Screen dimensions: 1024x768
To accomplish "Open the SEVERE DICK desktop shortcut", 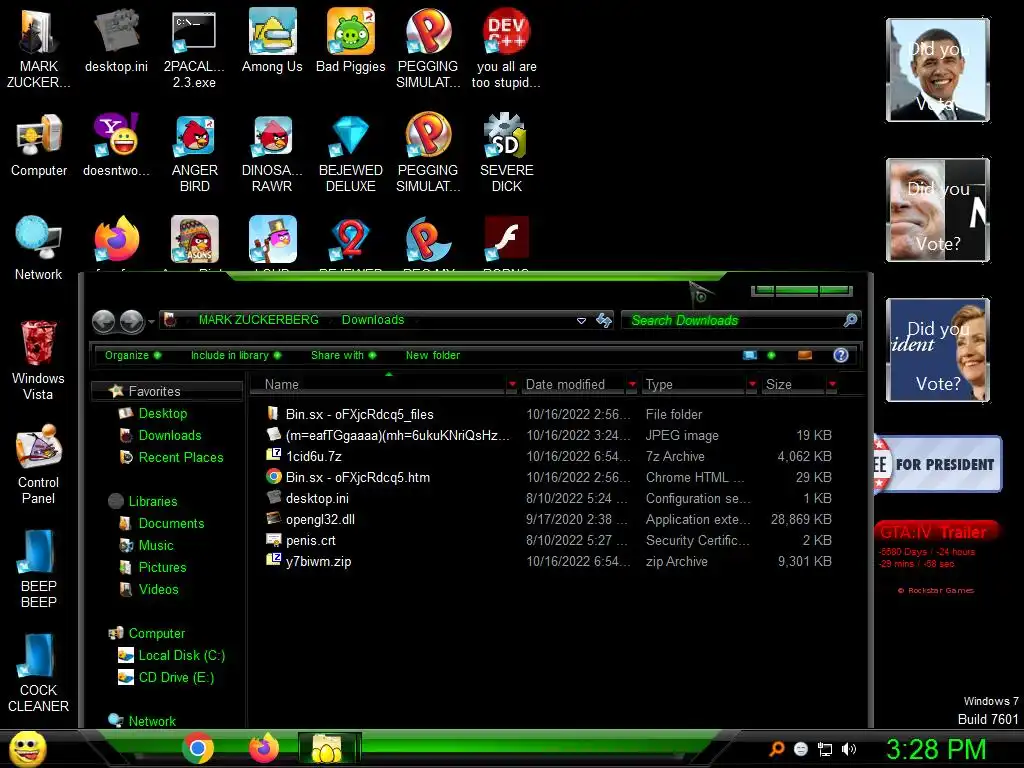I will [x=506, y=153].
